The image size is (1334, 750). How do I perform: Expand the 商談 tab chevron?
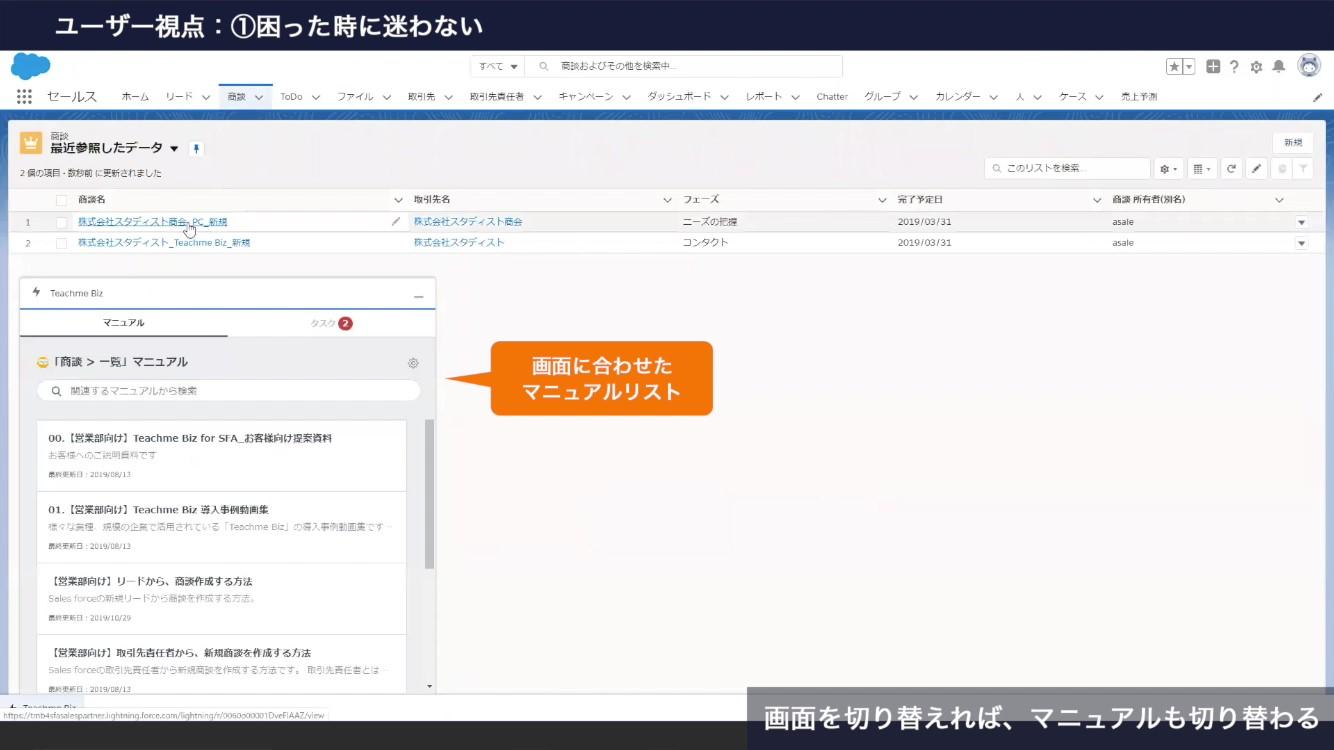coord(259,98)
